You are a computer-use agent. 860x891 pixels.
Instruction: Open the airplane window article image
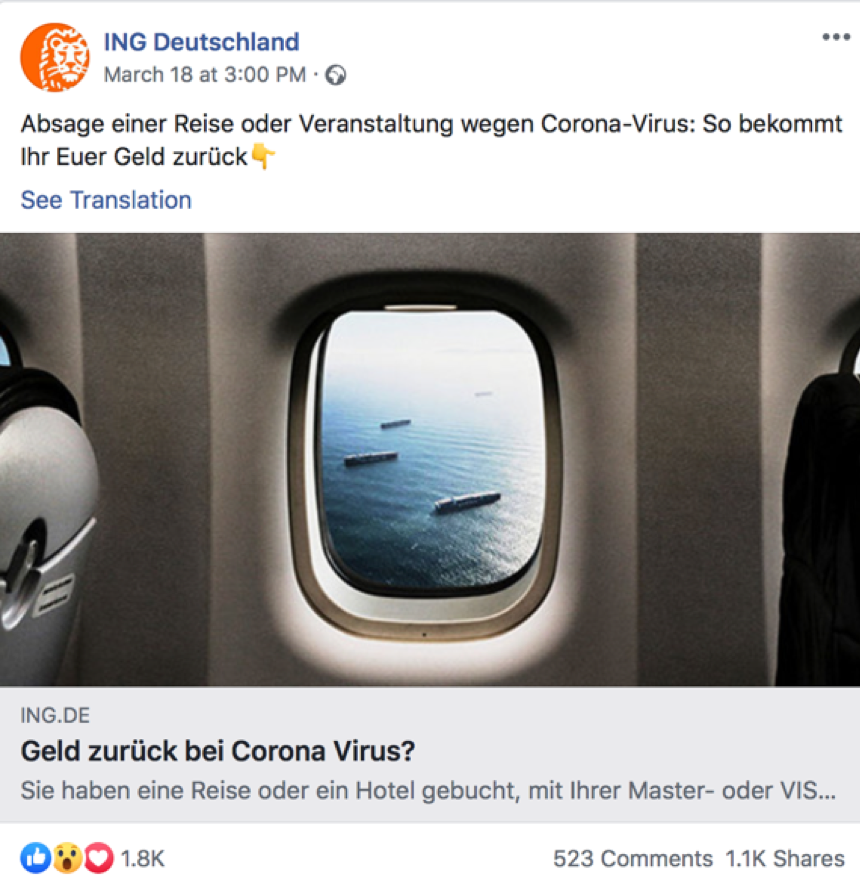(430, 460)
